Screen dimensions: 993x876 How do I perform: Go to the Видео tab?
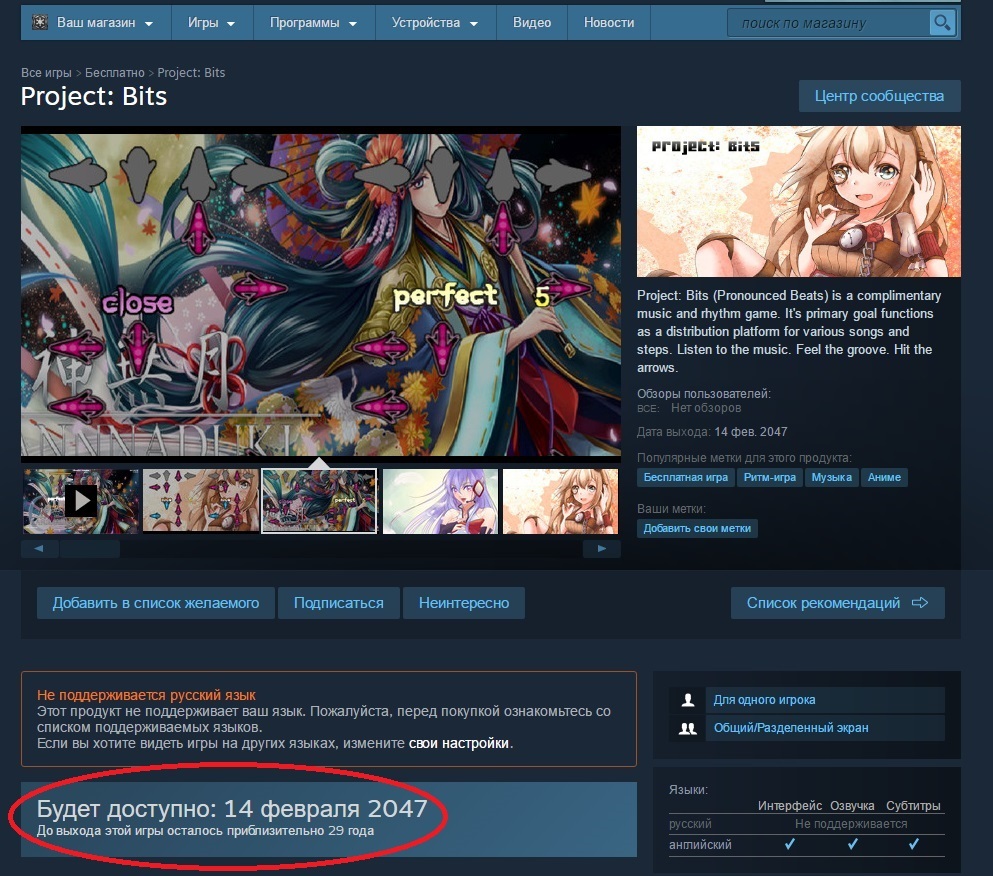click(x=531, y=23)
